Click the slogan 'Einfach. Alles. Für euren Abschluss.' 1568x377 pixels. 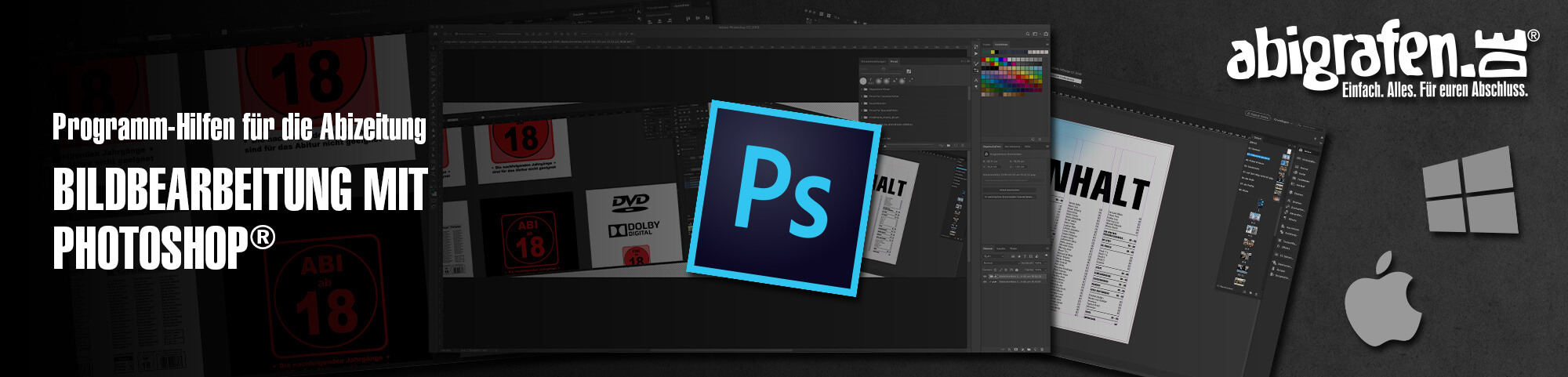[1435, 89]
